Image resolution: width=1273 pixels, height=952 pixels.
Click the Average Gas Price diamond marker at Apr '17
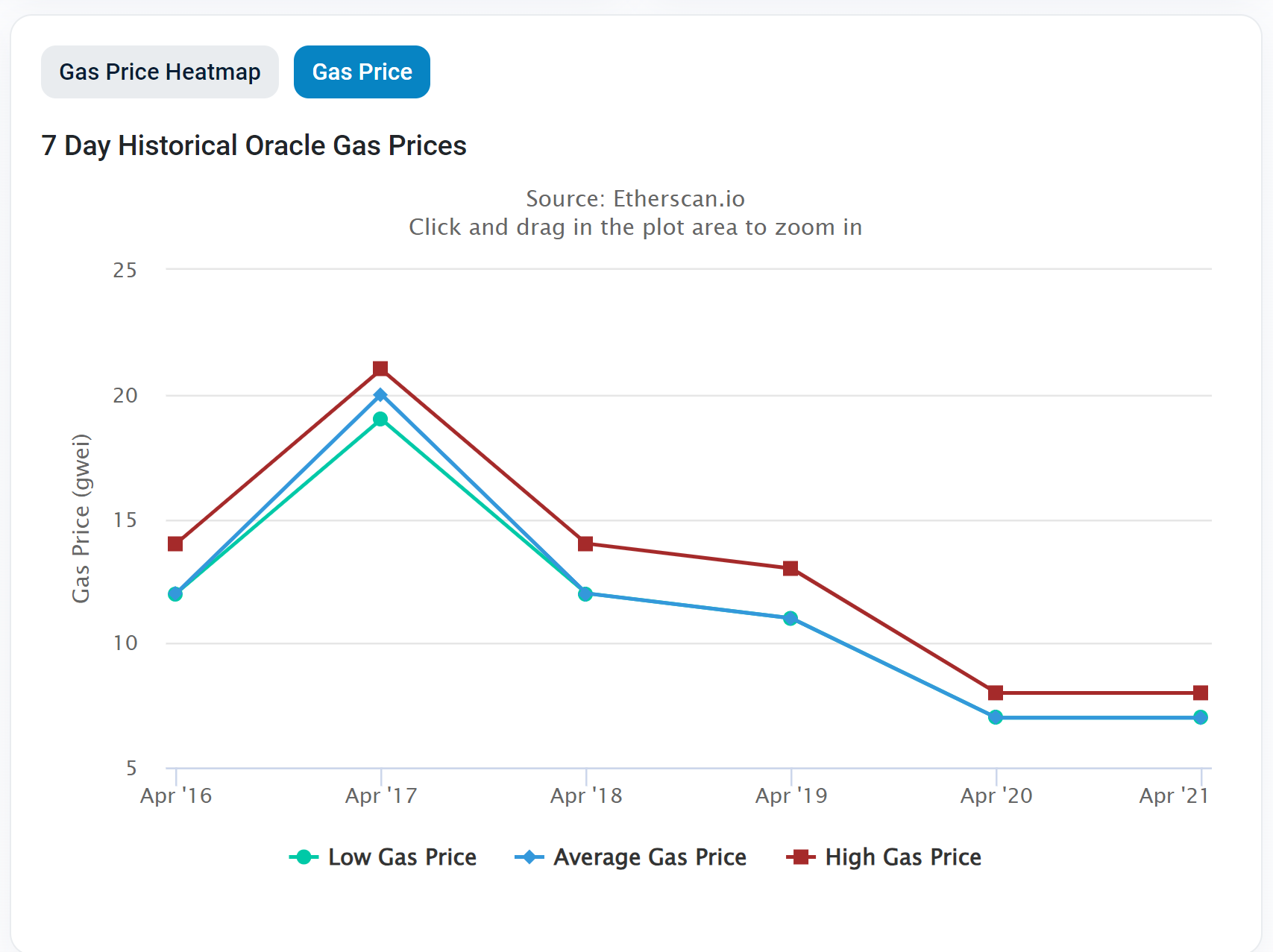pos(380,394)
